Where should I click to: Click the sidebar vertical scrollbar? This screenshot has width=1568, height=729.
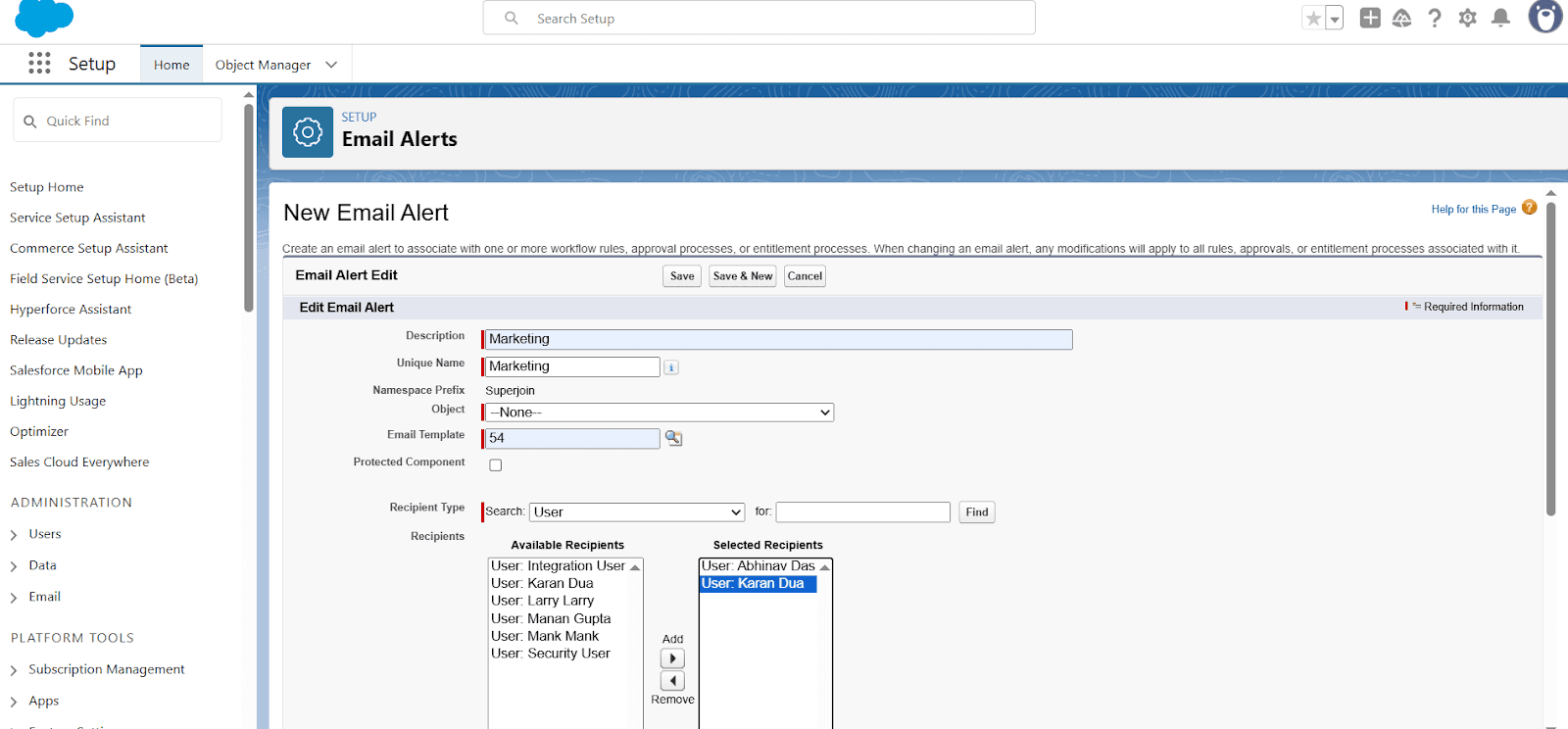249,206
